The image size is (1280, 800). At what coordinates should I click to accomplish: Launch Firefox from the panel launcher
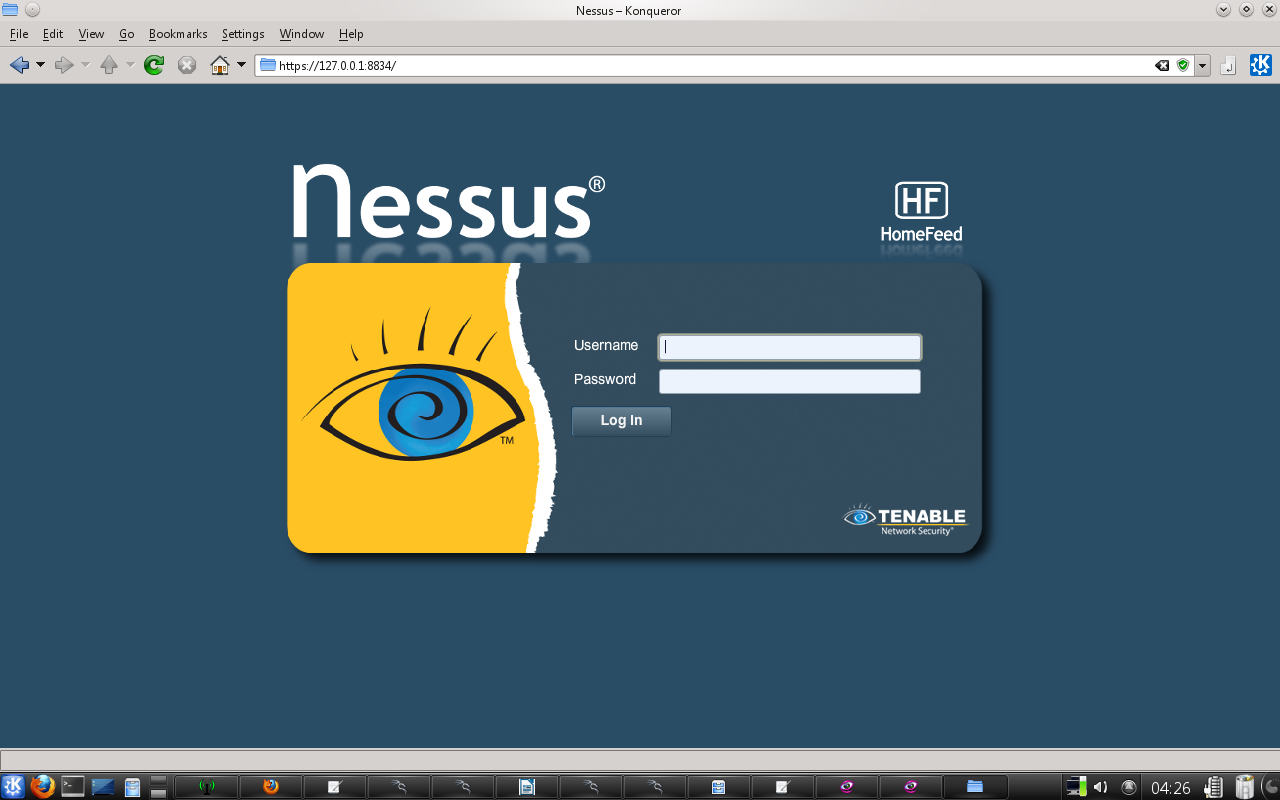[x=42, y=787]
